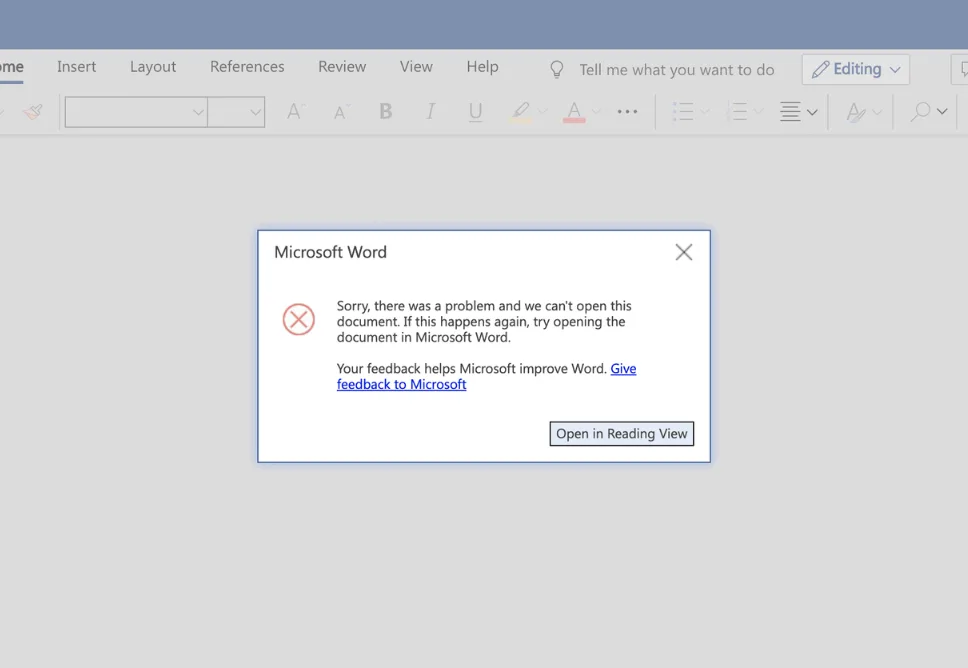Expand font color dropdown arrow
Image resolution: width=968 pixels, height=668 pixels.
[x=596, y=112]
